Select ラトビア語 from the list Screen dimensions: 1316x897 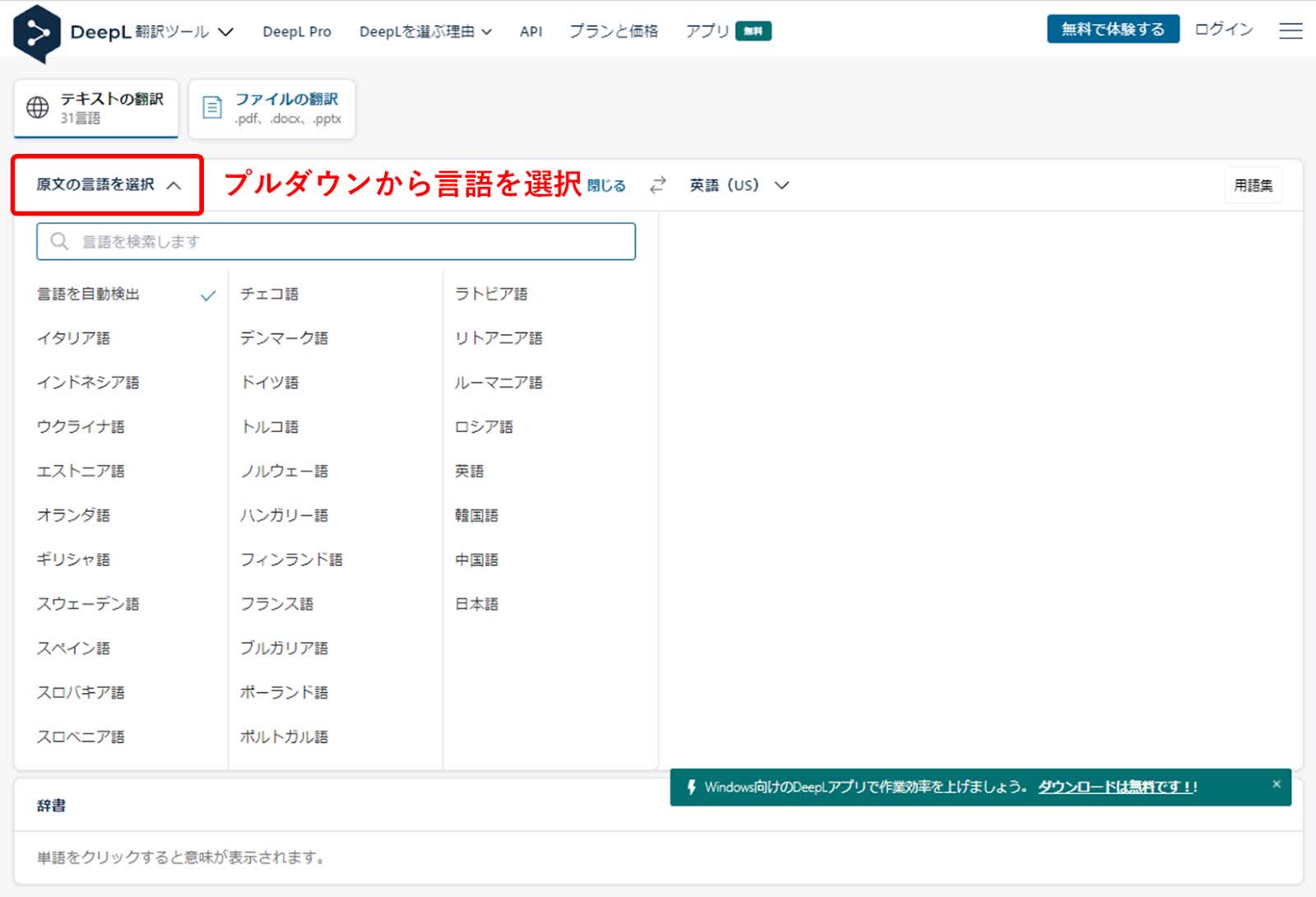tap(491, 294)
